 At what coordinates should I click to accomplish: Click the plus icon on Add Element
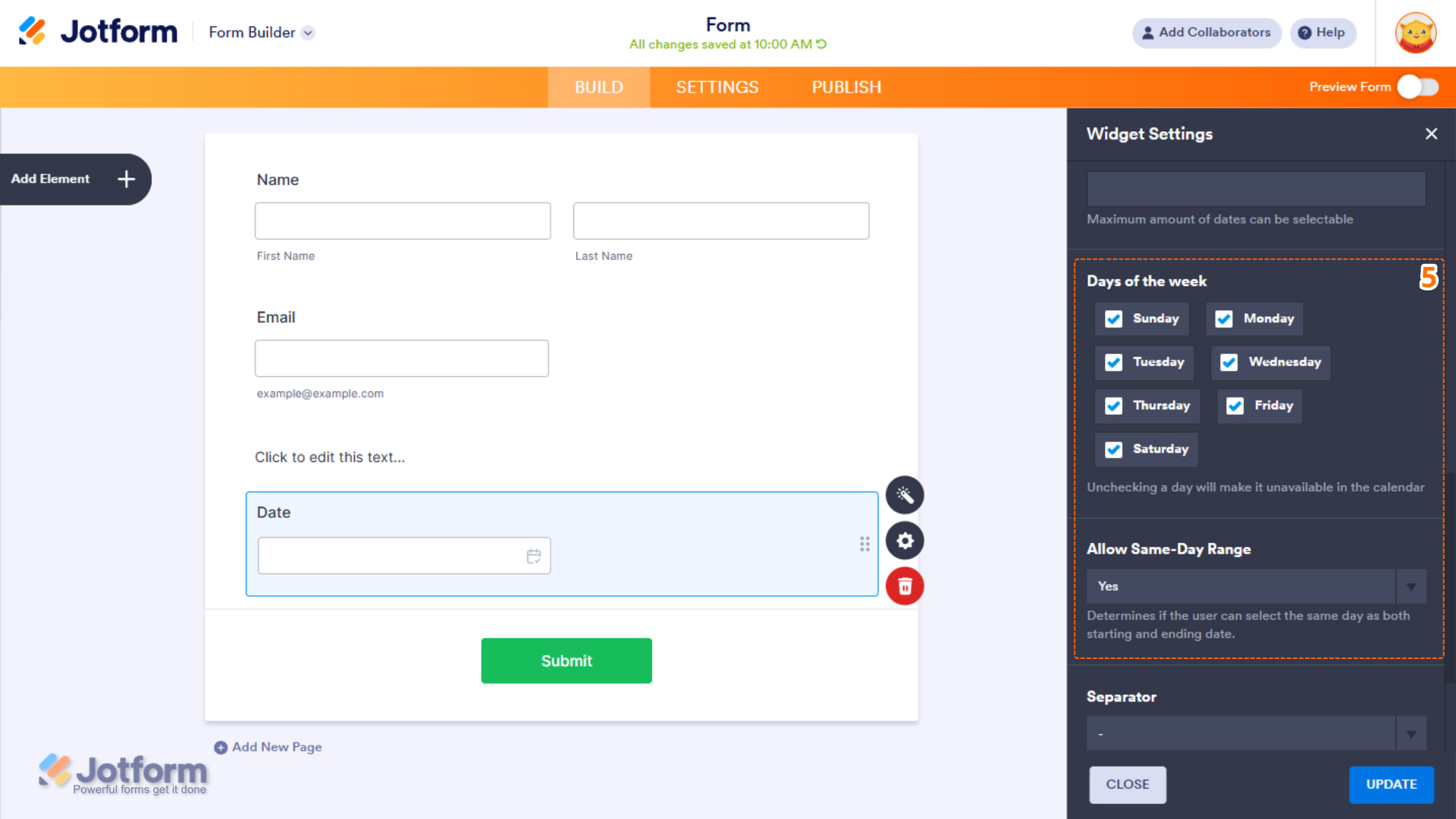(x=127, y=179)
